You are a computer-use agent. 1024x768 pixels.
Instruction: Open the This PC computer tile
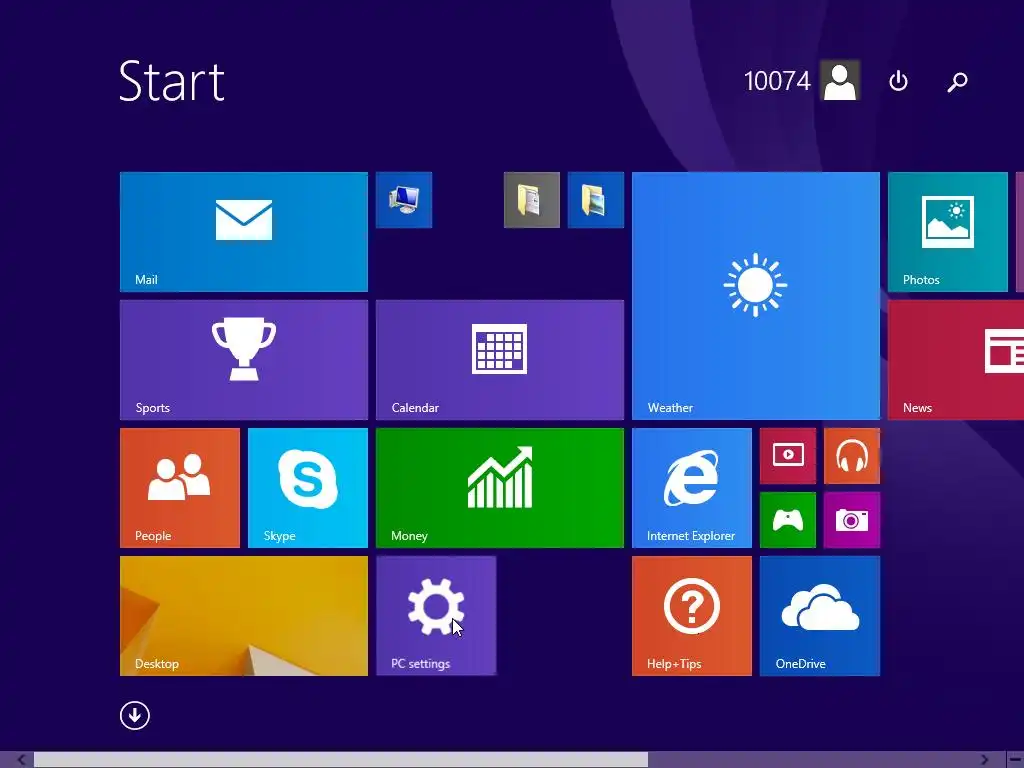404,200
